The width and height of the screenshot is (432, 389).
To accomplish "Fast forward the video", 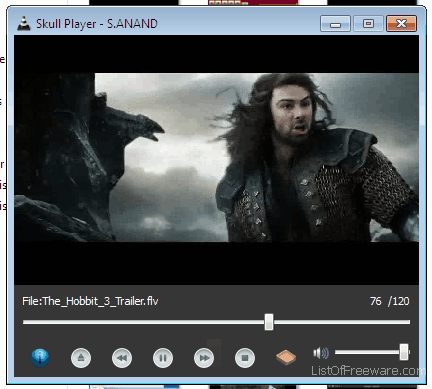I will (204, 358).
